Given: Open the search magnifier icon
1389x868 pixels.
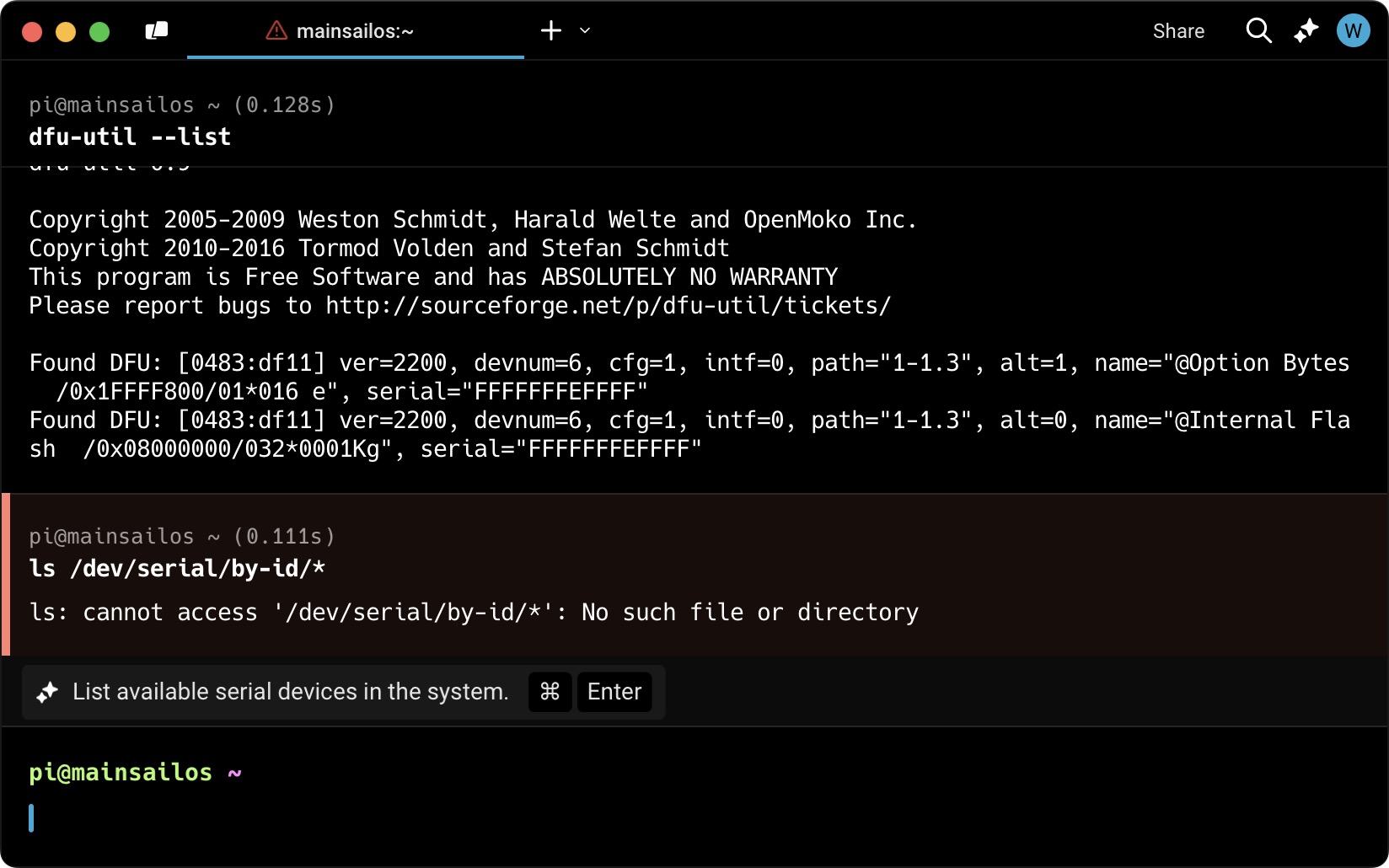Looking at the screenshot, I should click(x=1258, y=31).
